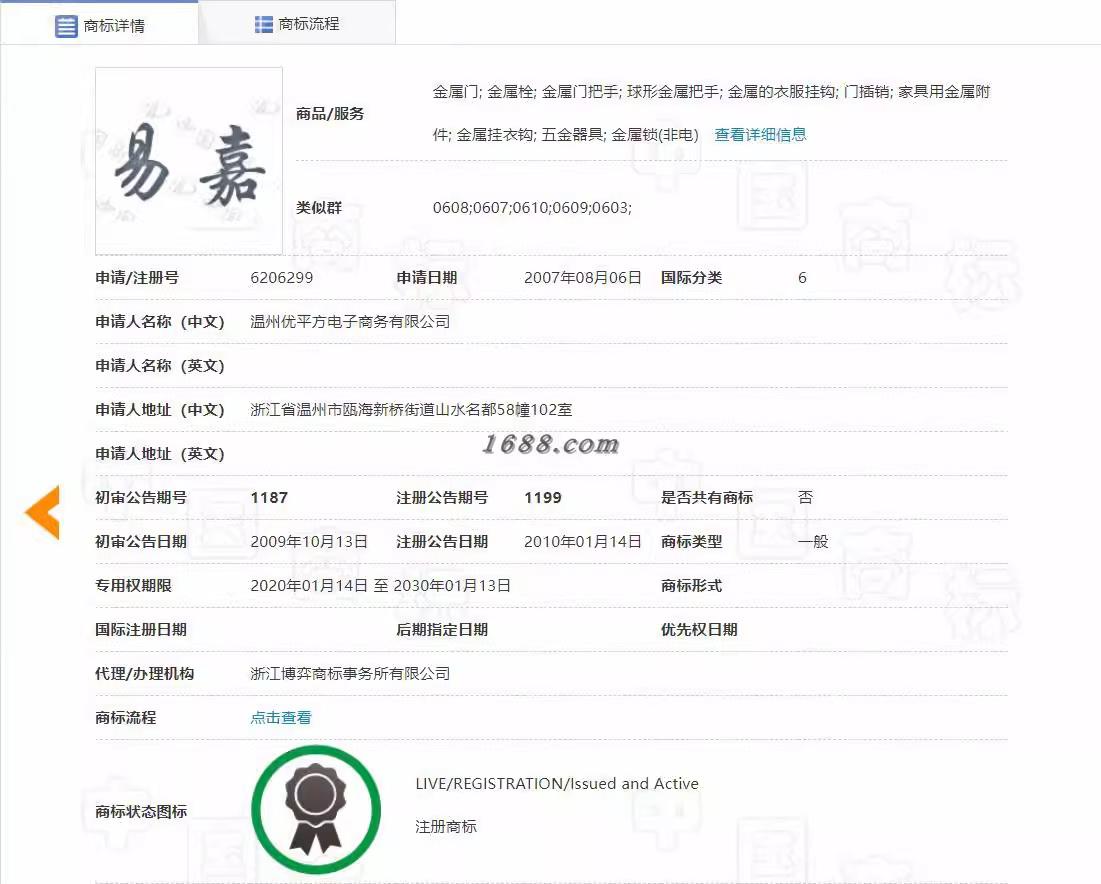This screenshot has width=1101, height=884.
Task: Select the trademark type value 一般
Action: pos(813,541)
